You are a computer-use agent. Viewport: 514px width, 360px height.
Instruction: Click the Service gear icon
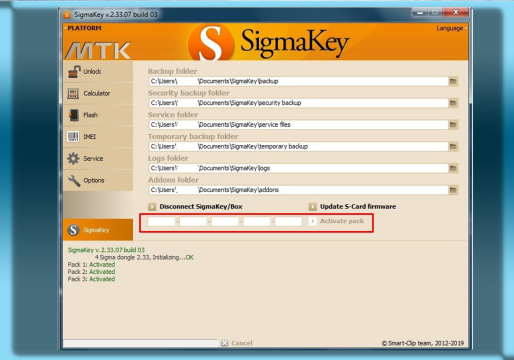pos(73,158)
